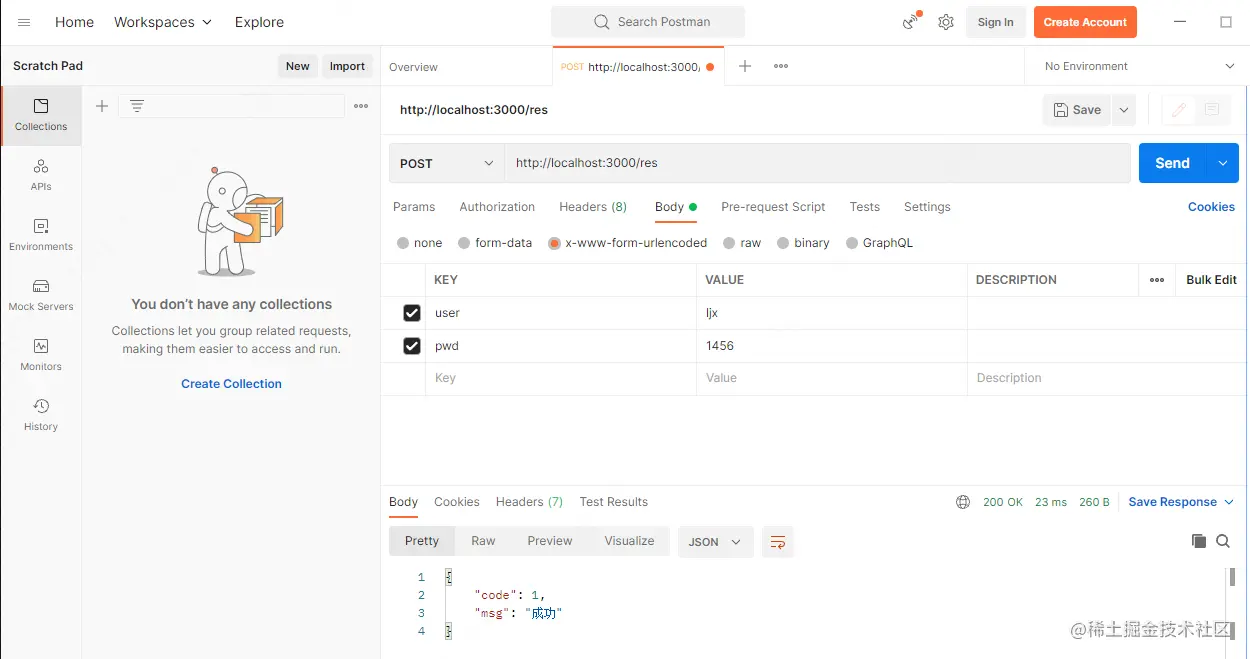
Task: Click the Import button
Action: 347,66
